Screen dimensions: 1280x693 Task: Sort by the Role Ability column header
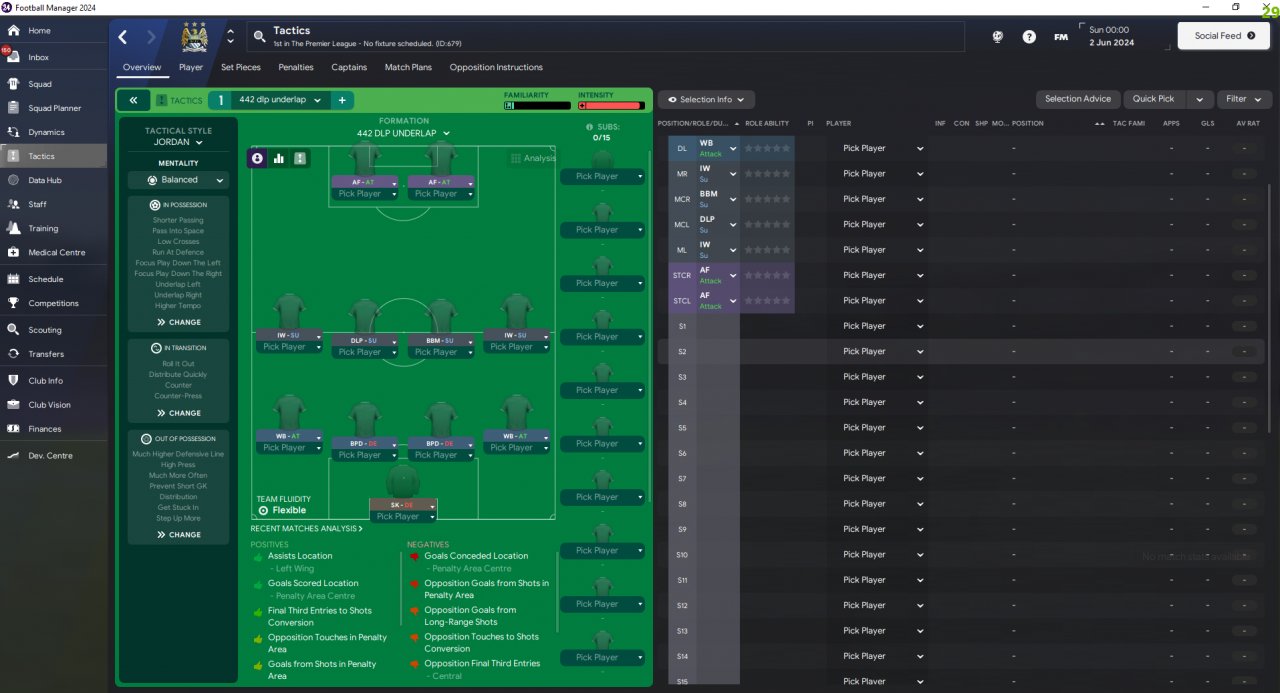tap(768, 123)
